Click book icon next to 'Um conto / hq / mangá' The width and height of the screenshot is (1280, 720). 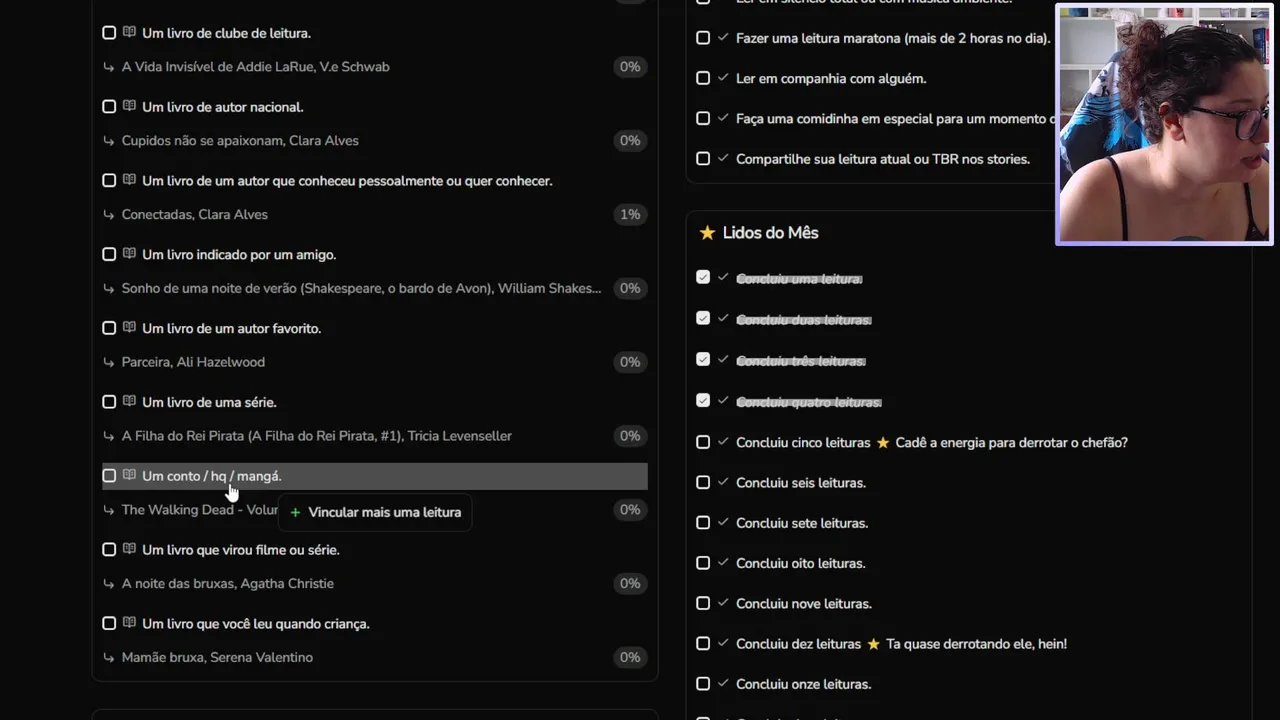129,476
